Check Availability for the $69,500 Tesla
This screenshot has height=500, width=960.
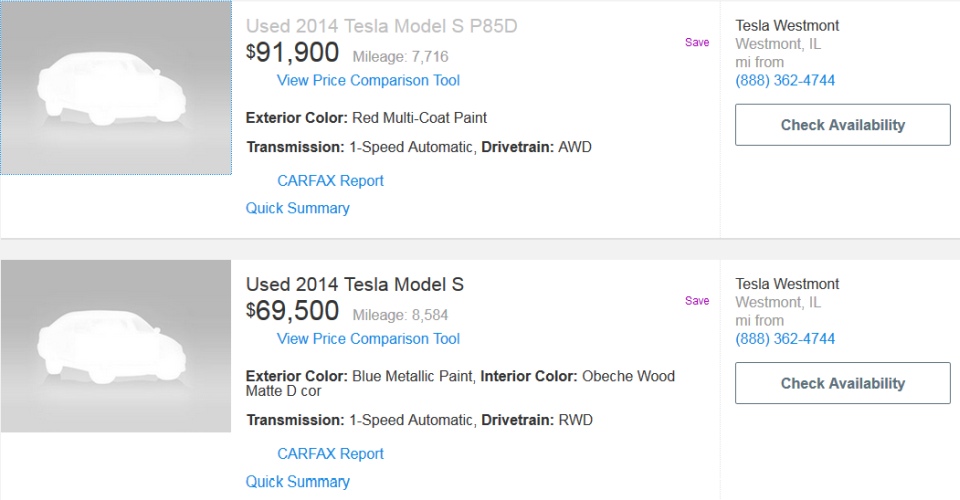tap(842, 383)
